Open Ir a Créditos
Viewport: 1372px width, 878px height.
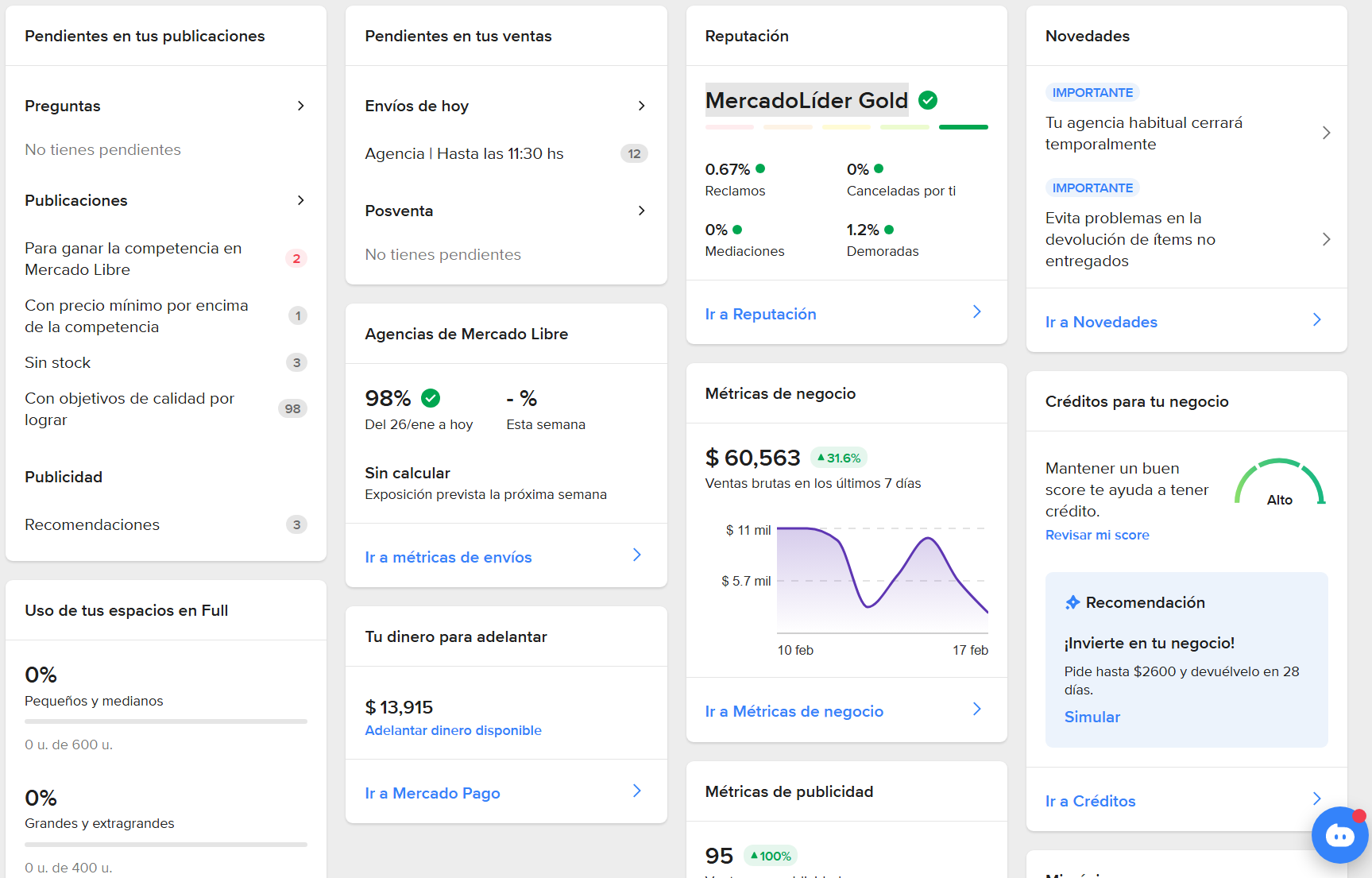tap(1090, 801)
